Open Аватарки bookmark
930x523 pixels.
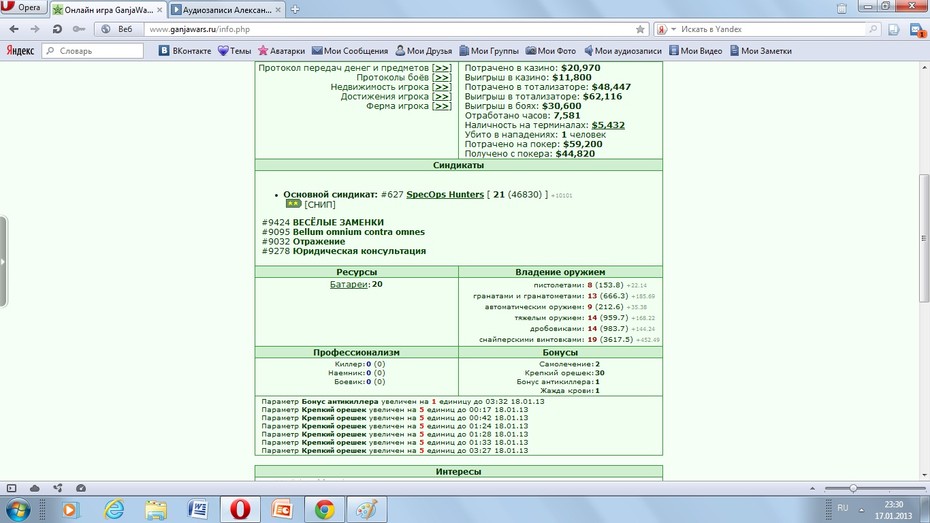[x=281, y=51]
